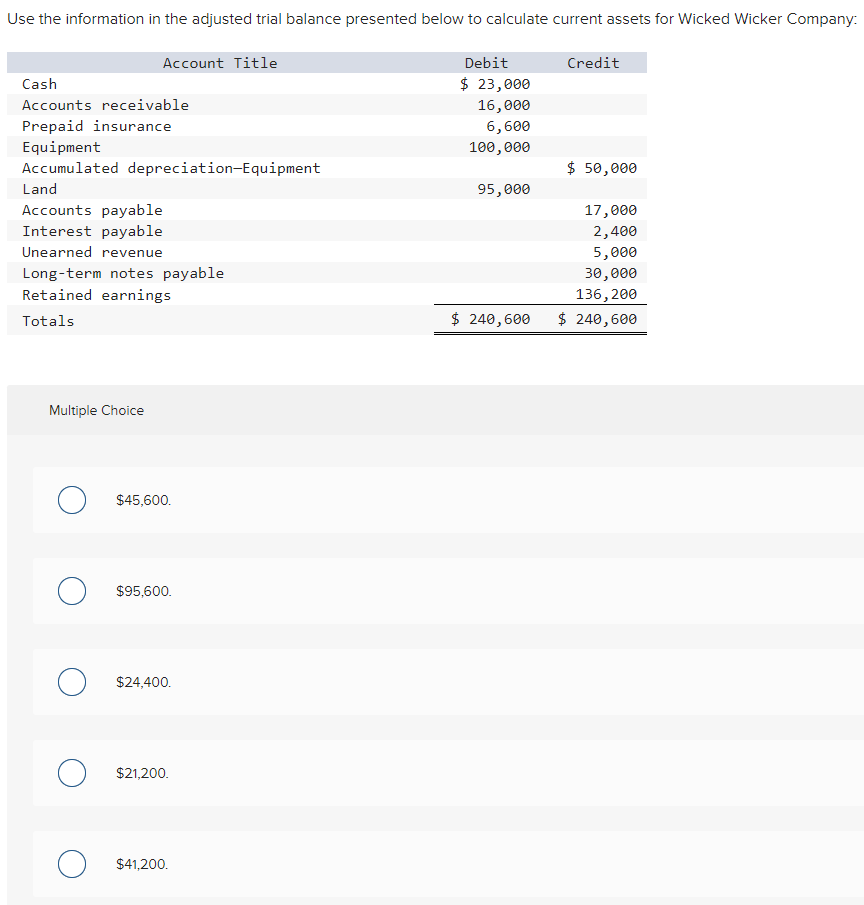The height and width of the screenshot is (905, 864).
Task: Click the Accounts receivable row
Action: click(x=104, y=105)
